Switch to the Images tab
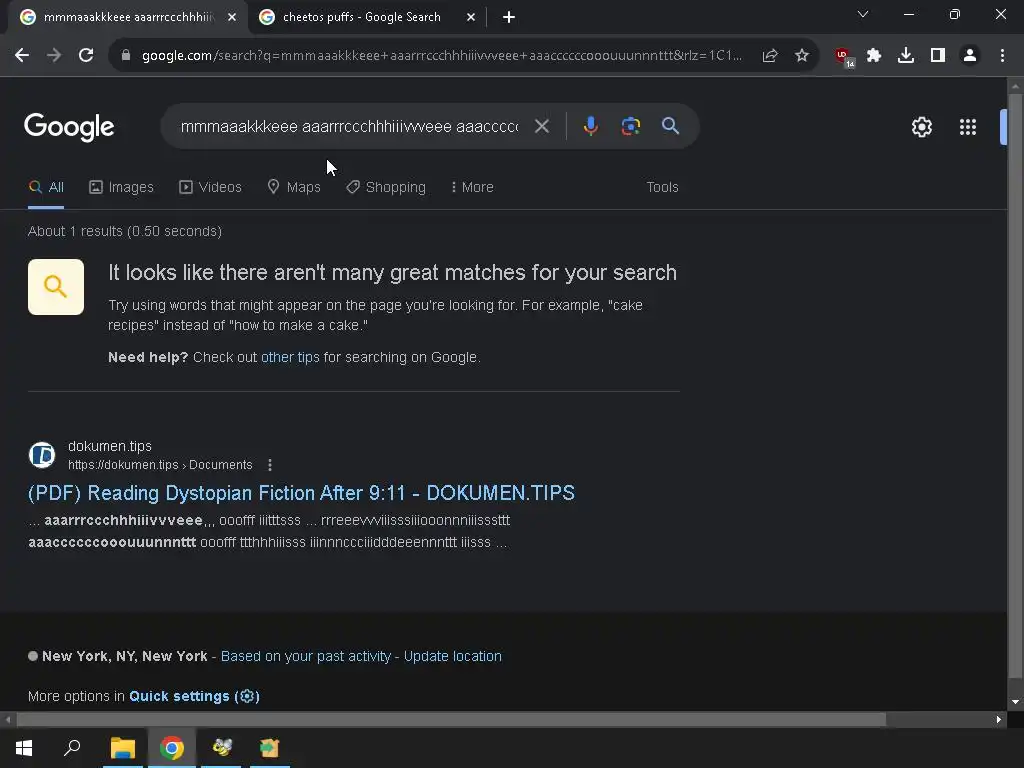 [121, 187]
